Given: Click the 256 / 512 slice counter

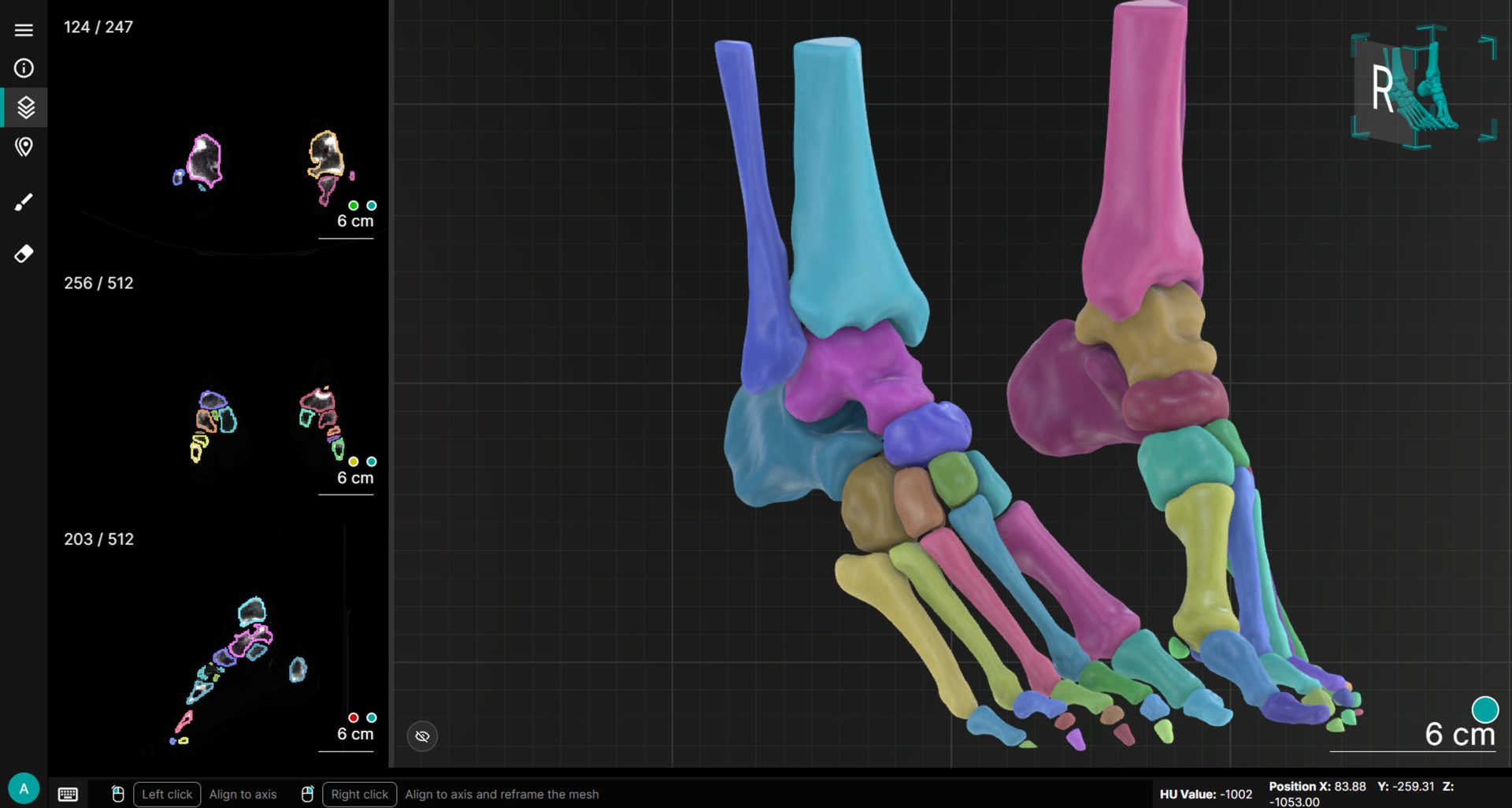Looking at the screenshot, I should click(98, 283).
